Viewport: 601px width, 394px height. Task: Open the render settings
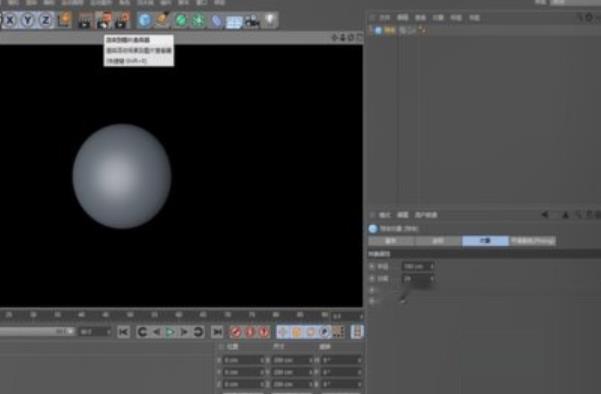pos(122,21)
